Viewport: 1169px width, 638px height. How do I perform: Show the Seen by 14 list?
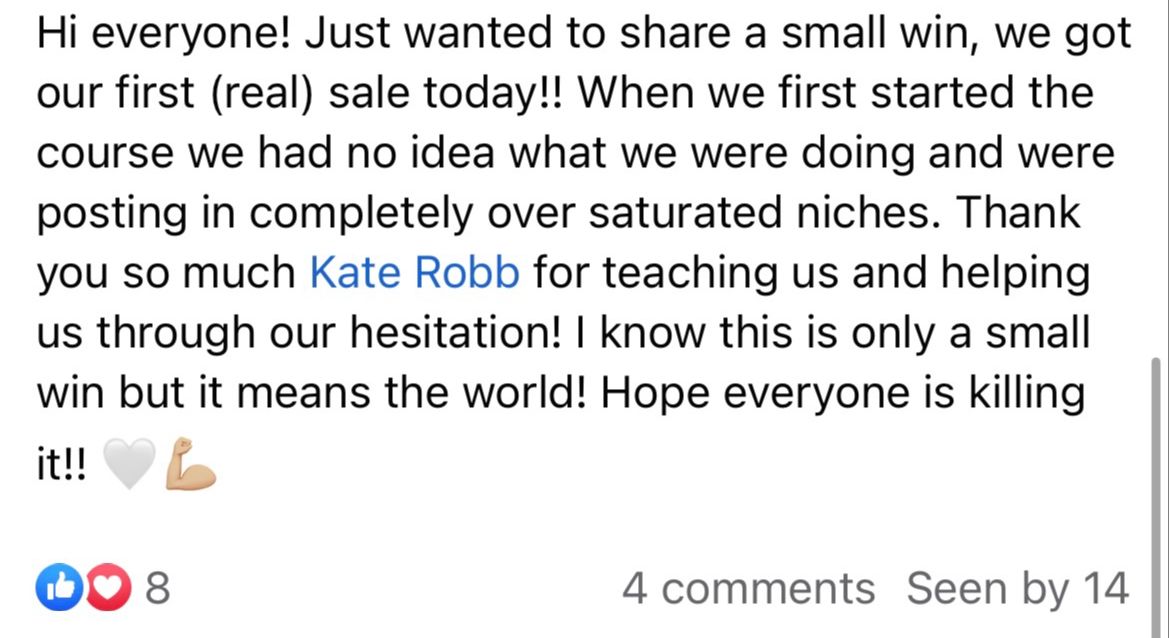pos(1017,588)
